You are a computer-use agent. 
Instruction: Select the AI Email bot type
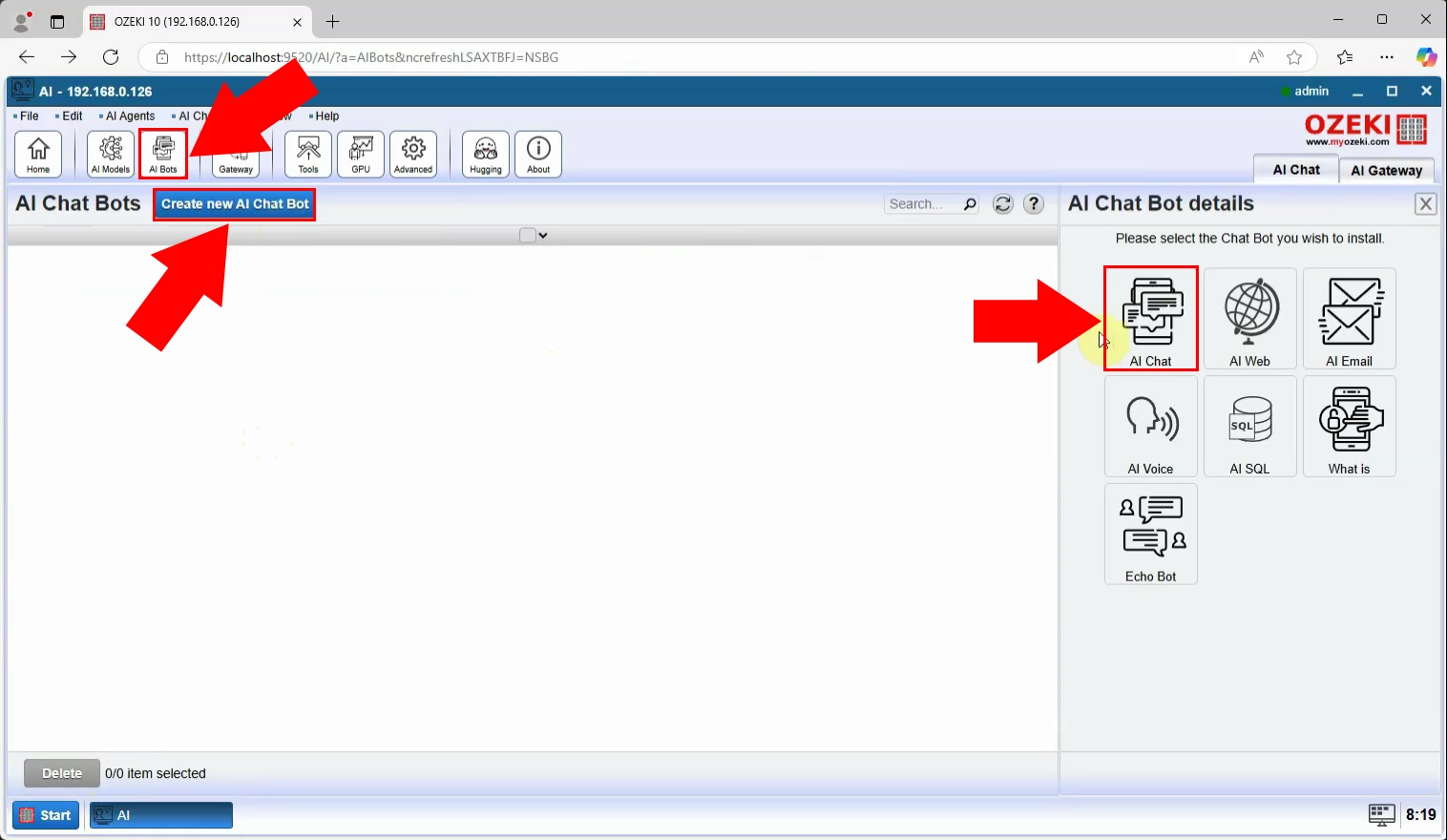pos(1350,319)
